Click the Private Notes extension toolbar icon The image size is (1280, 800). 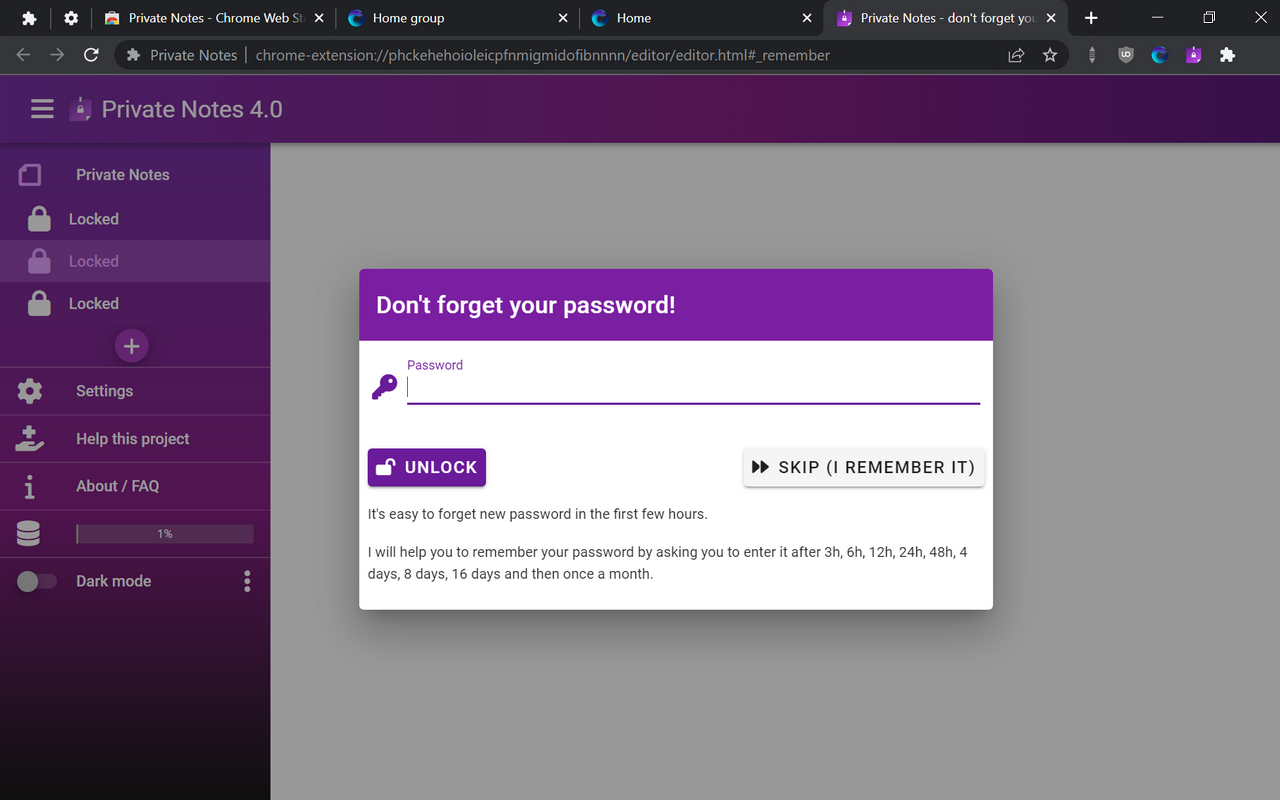(1193, 55)
